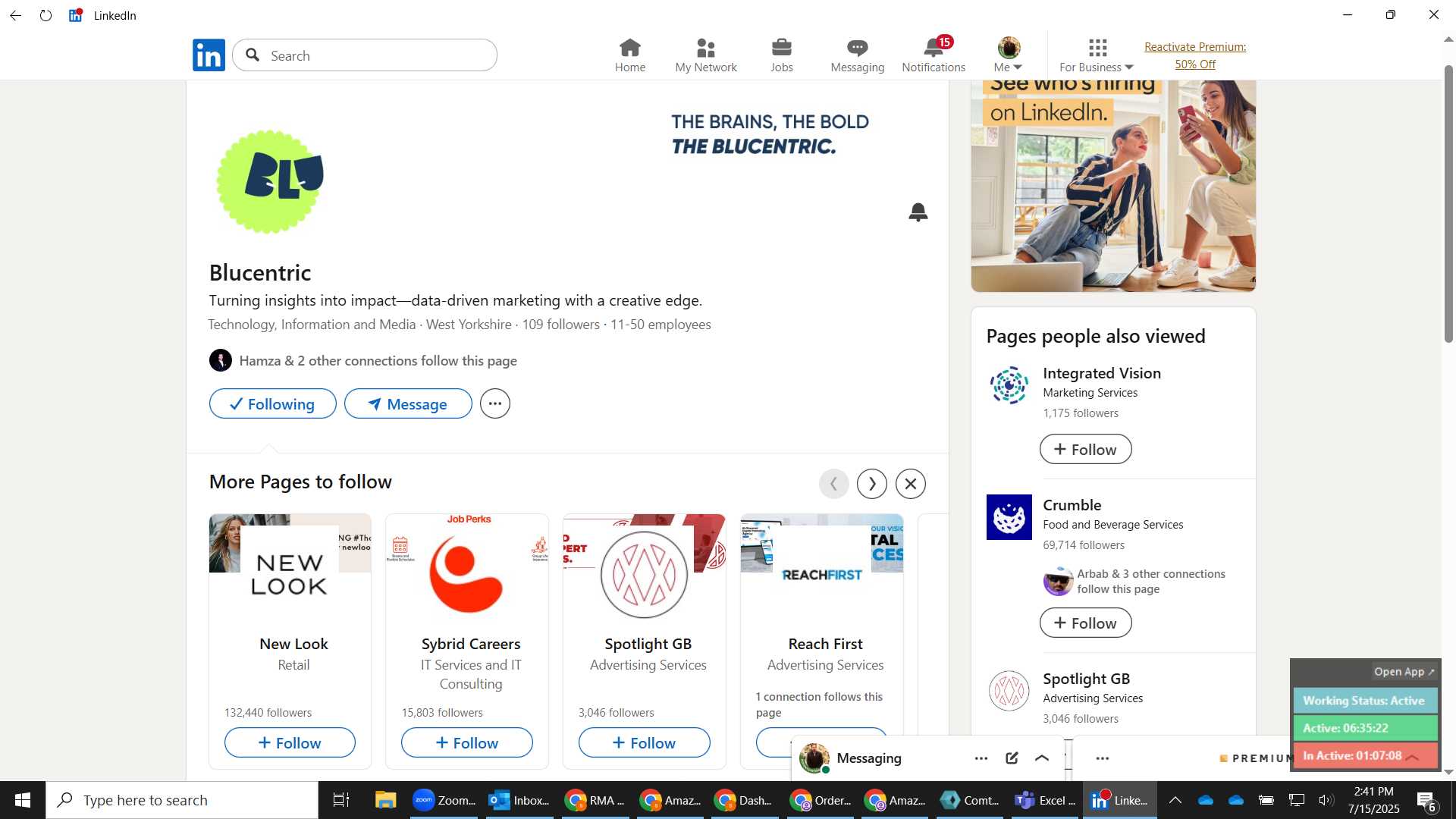Screen dimensions: 1456x819
Task: Open Messaging from the top navigation
Action: click(x=858, y=55)
